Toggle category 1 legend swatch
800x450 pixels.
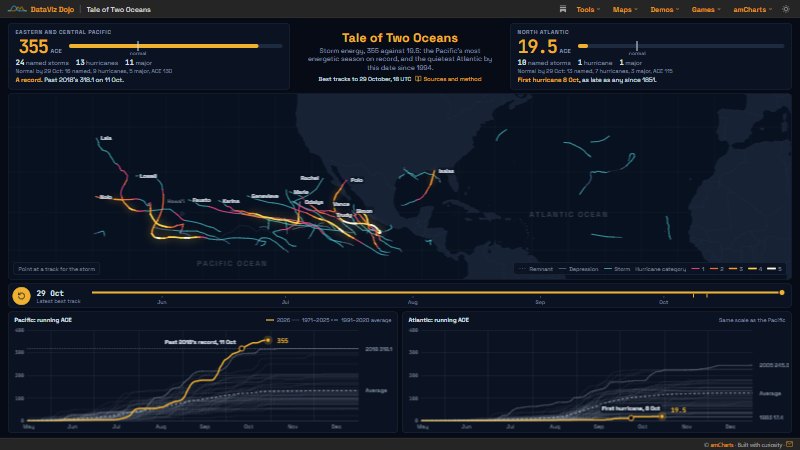pos(697,269)
